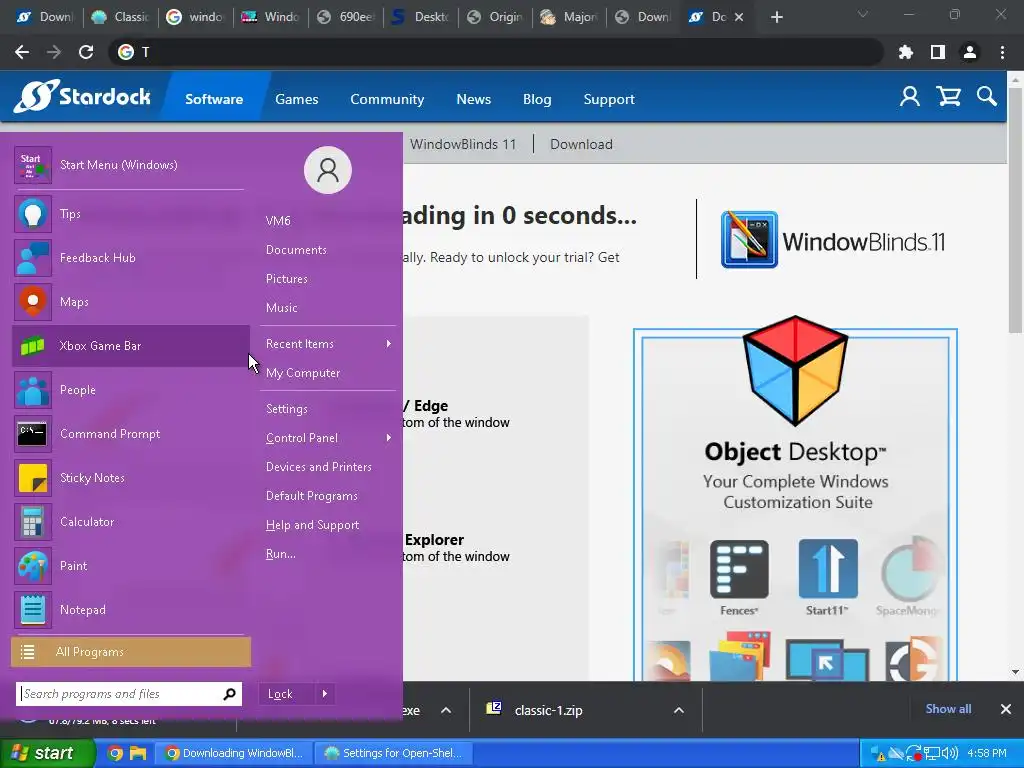Screen dimensions: 1024x768
Task: Open VM6 user folder entry
Action: pos(278,221)
